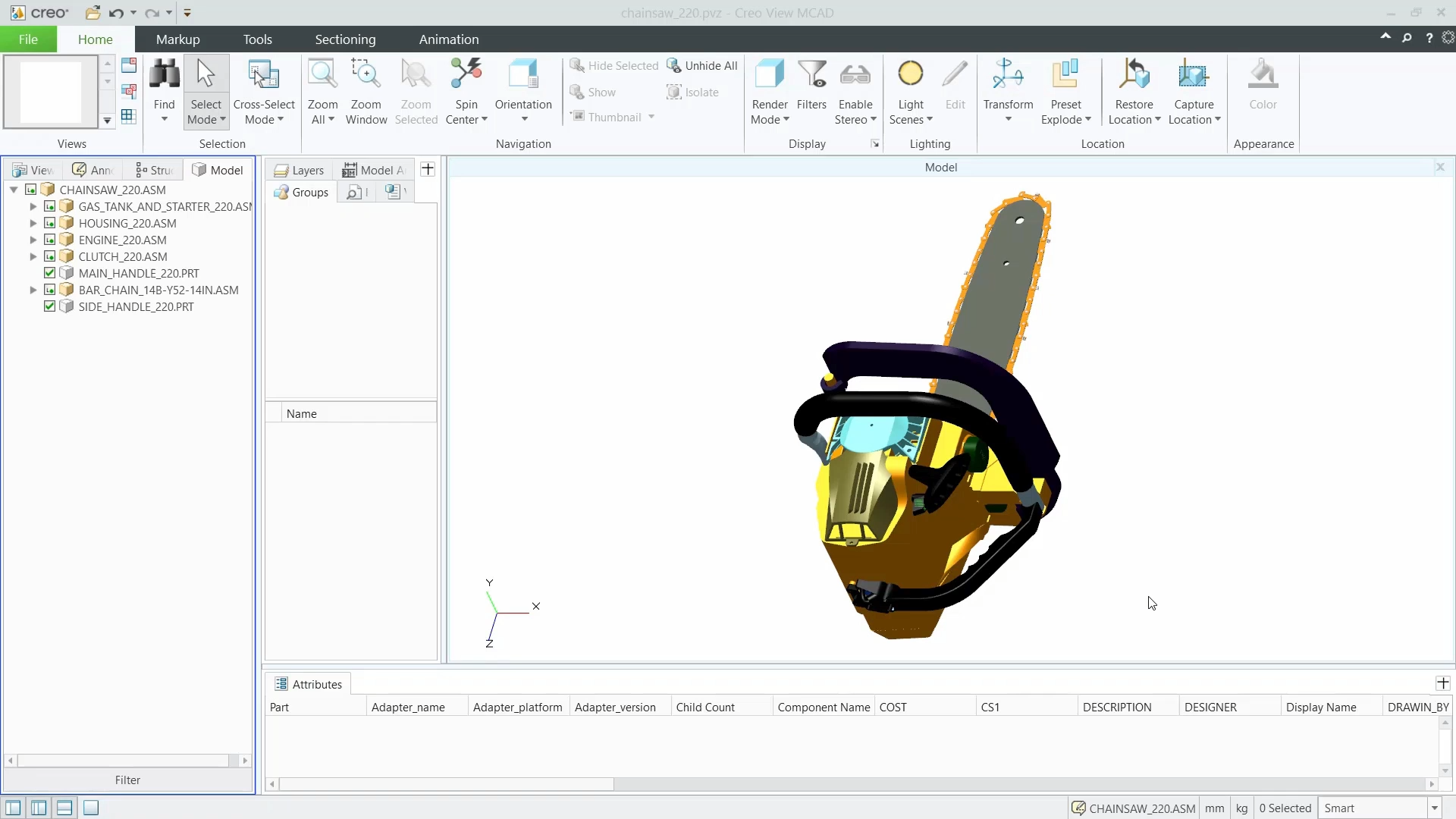Click the Zoom All magnifier icon
This screenshot has height=819, width=1456.
point(322,76)
